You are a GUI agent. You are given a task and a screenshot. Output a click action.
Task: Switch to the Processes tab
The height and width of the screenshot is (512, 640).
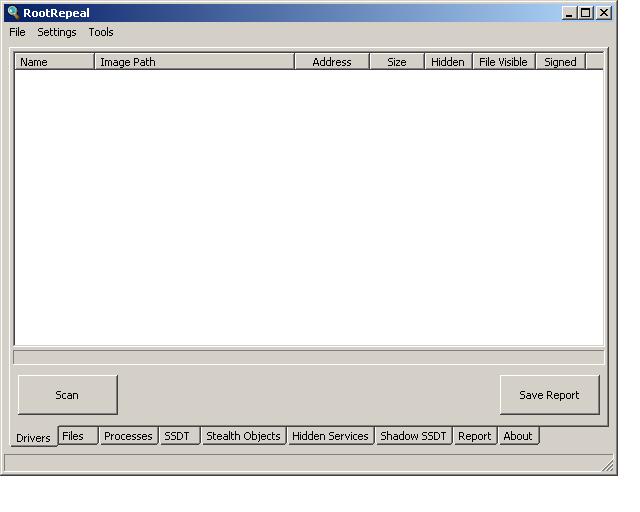point(128,436)
